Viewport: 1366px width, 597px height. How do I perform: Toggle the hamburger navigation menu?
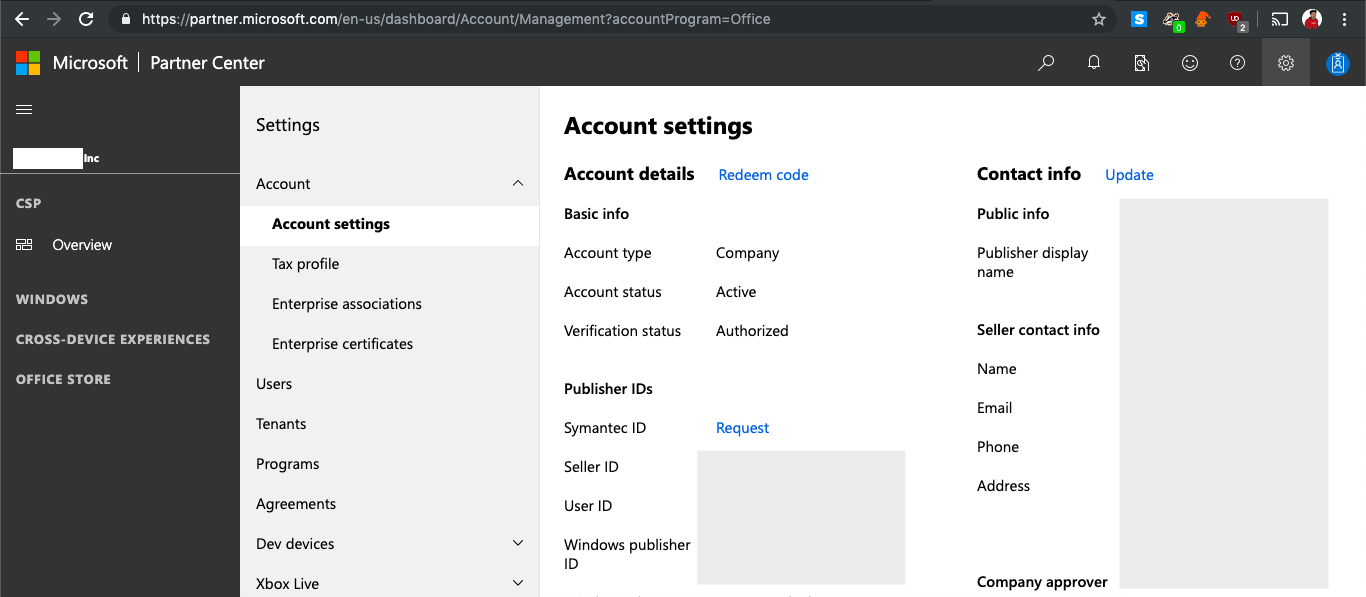pyautogui.click(x=24, y=110)
